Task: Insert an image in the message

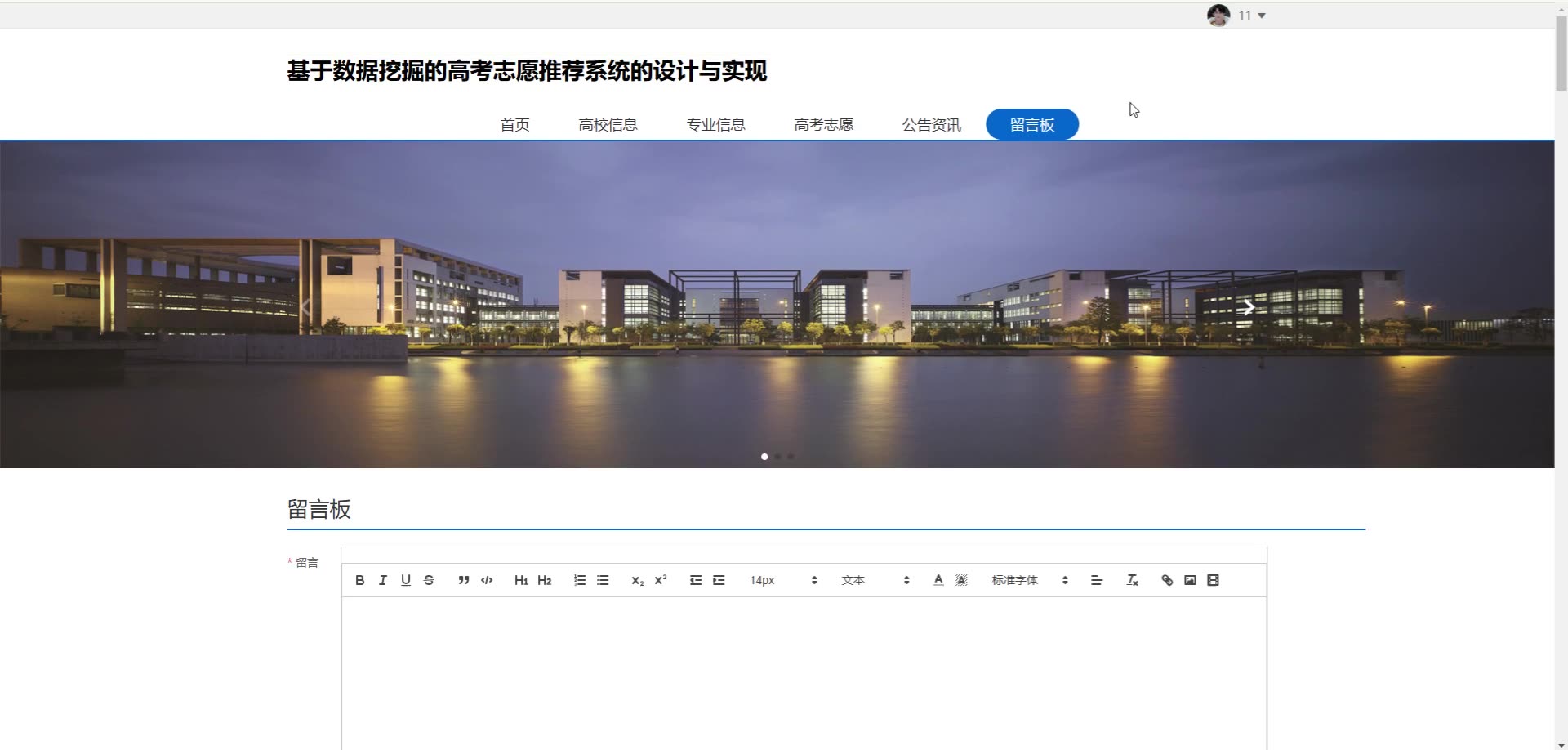Action: click(x=1190, y=580)
